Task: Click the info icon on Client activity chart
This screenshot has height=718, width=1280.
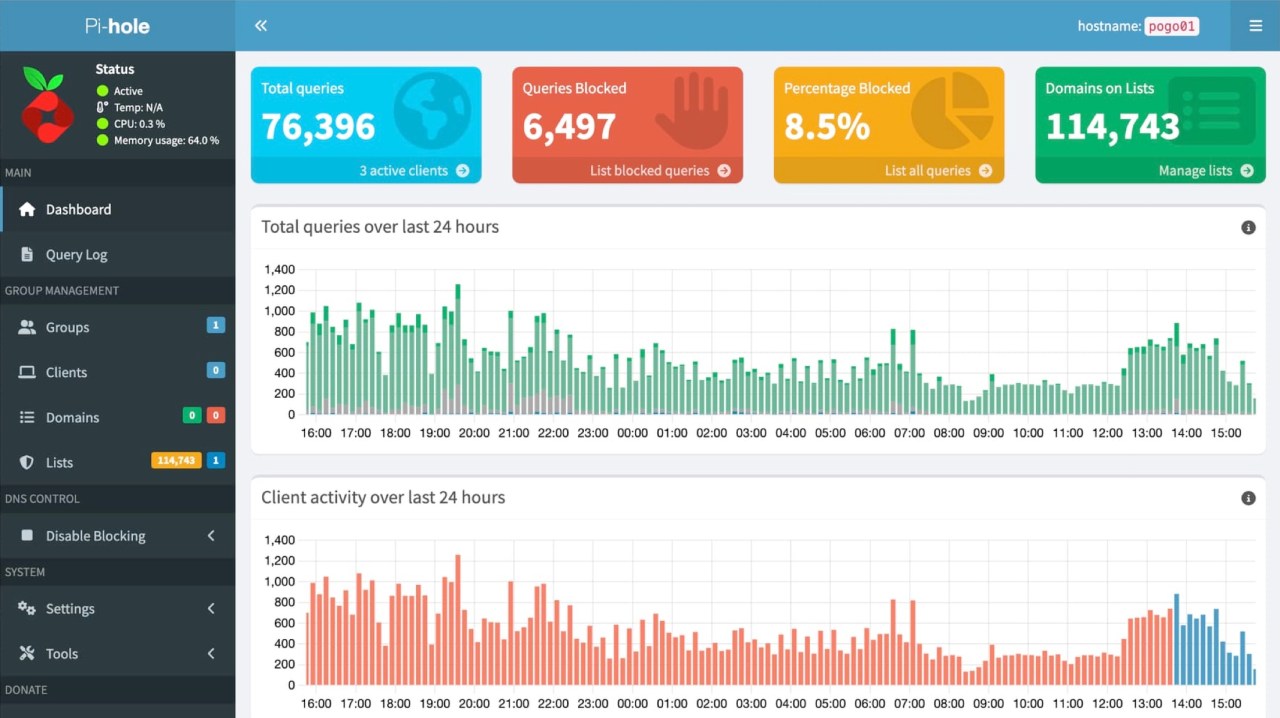Action: [x=1248, y=497]
